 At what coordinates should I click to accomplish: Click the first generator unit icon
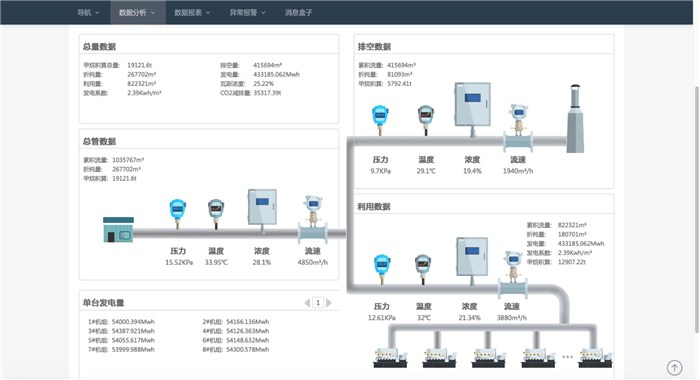coord(391,357)
